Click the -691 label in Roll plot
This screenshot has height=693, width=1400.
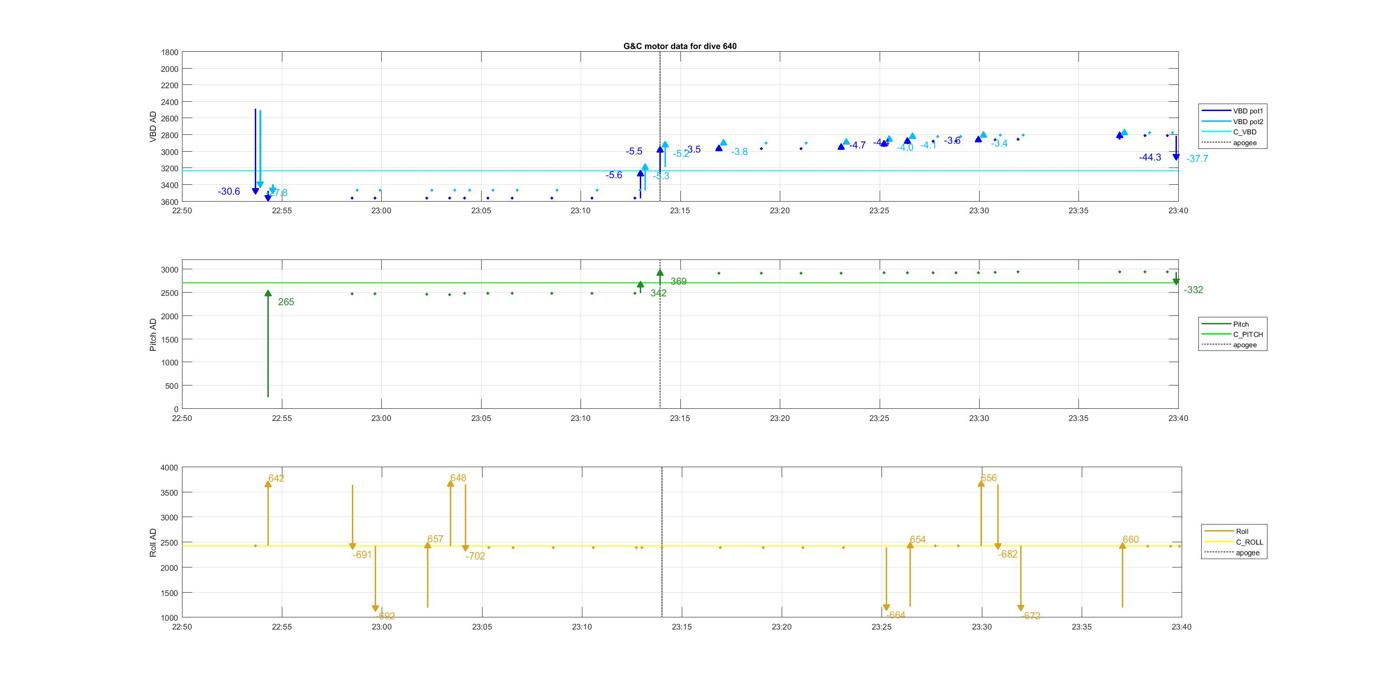click(362, 555)
